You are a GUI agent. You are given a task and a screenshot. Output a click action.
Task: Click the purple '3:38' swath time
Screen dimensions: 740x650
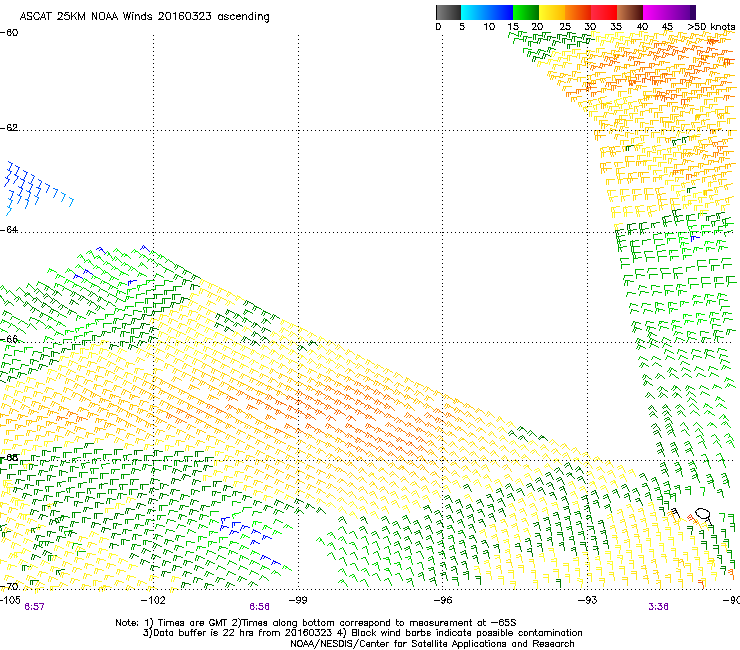(x=658, y=607)
